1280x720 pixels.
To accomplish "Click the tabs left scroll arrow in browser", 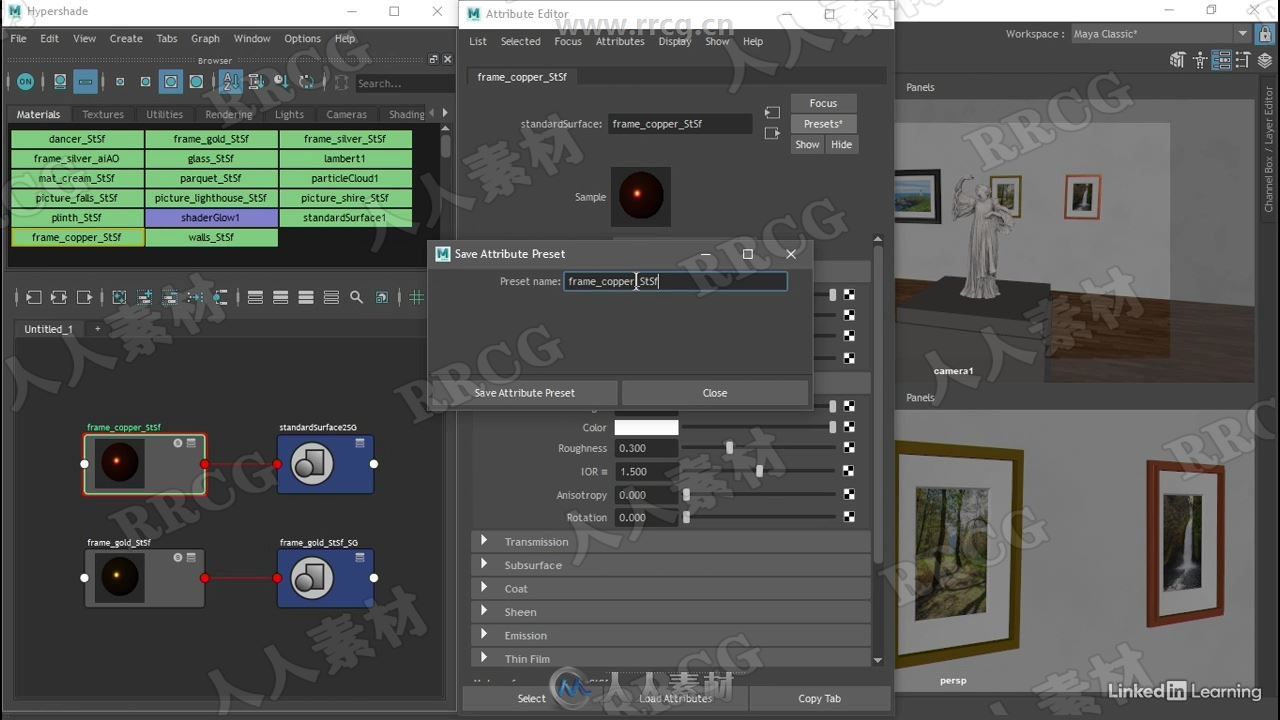I will click(x=434, y=113).
